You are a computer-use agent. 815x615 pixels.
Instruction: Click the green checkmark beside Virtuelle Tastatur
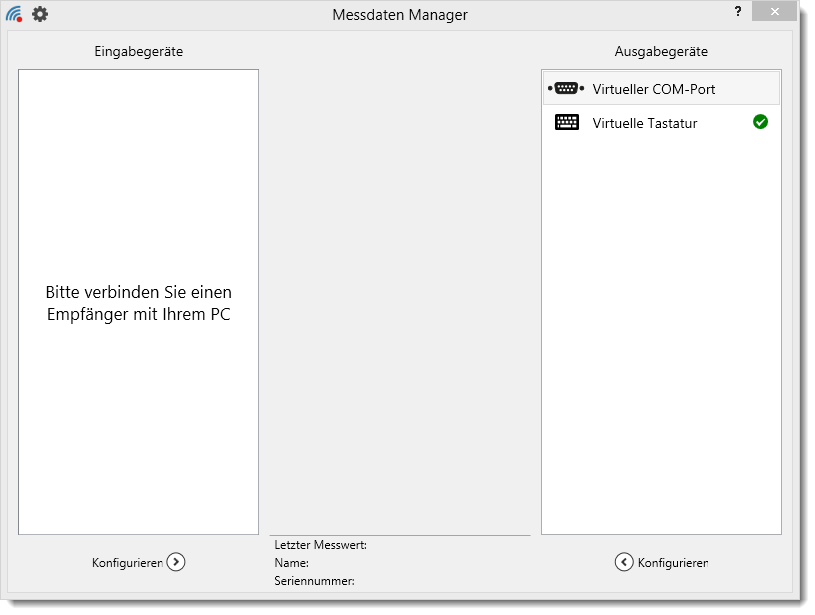coord(760,122)
